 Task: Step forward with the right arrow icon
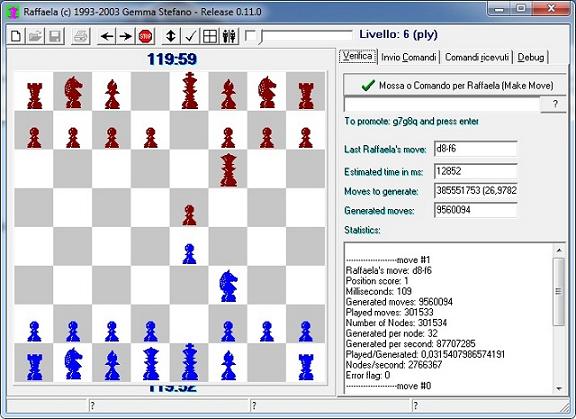pos(126,36)
